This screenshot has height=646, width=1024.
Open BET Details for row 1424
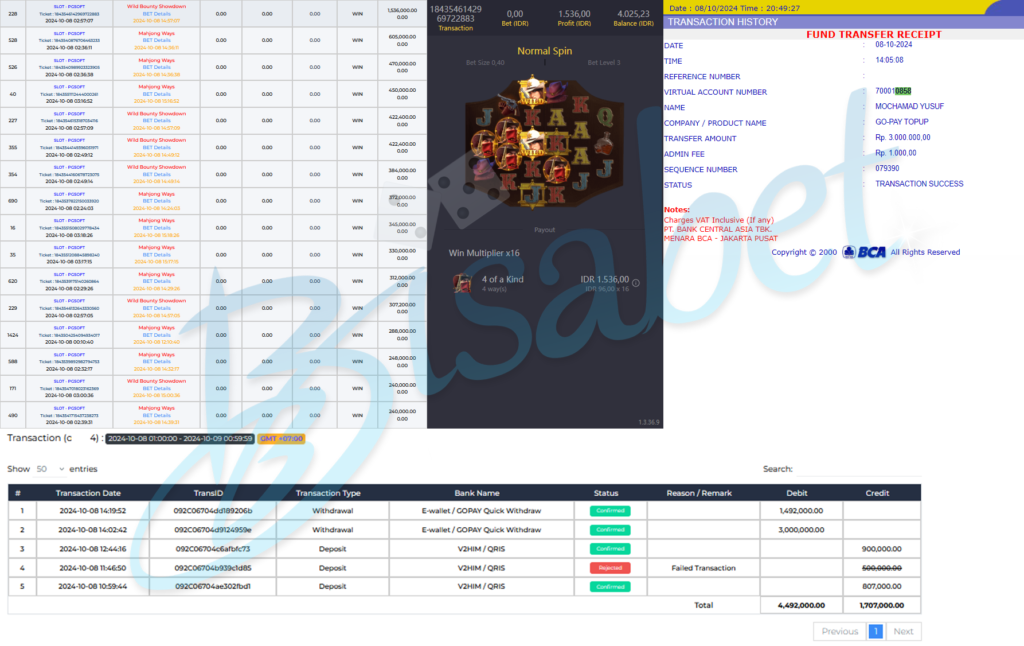point(157,335)
